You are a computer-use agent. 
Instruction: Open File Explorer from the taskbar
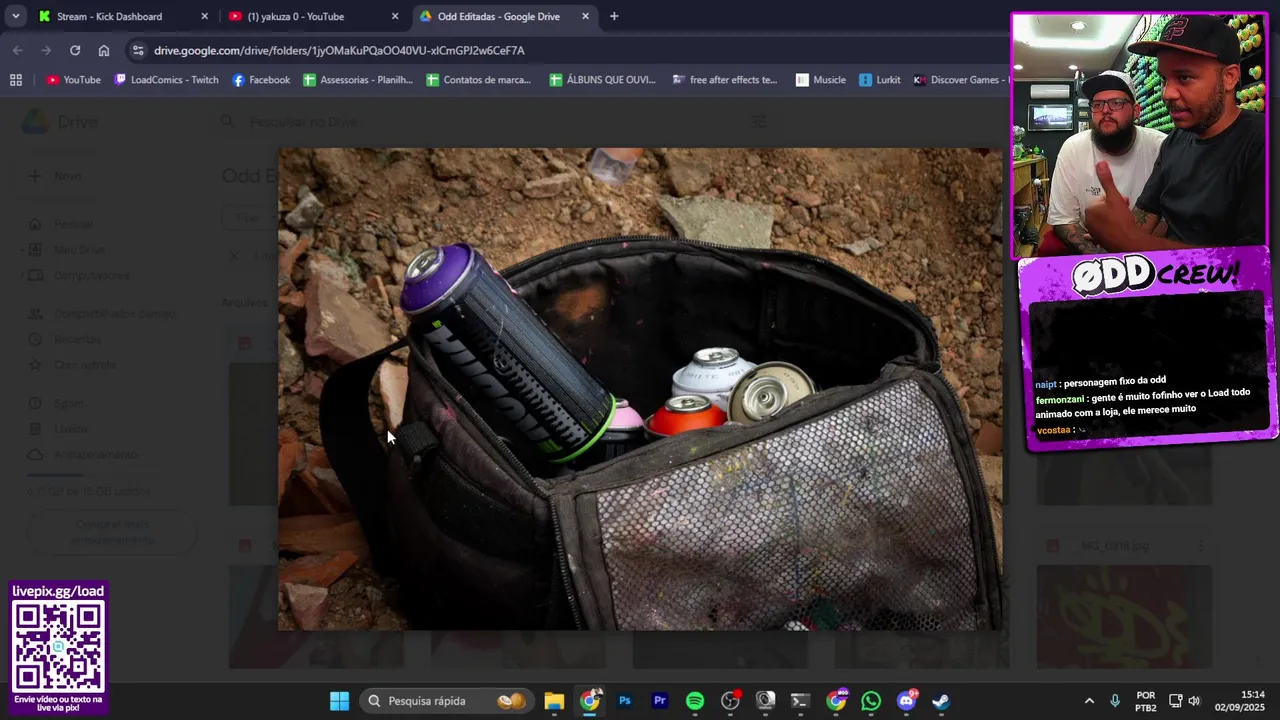click(554, 701)
